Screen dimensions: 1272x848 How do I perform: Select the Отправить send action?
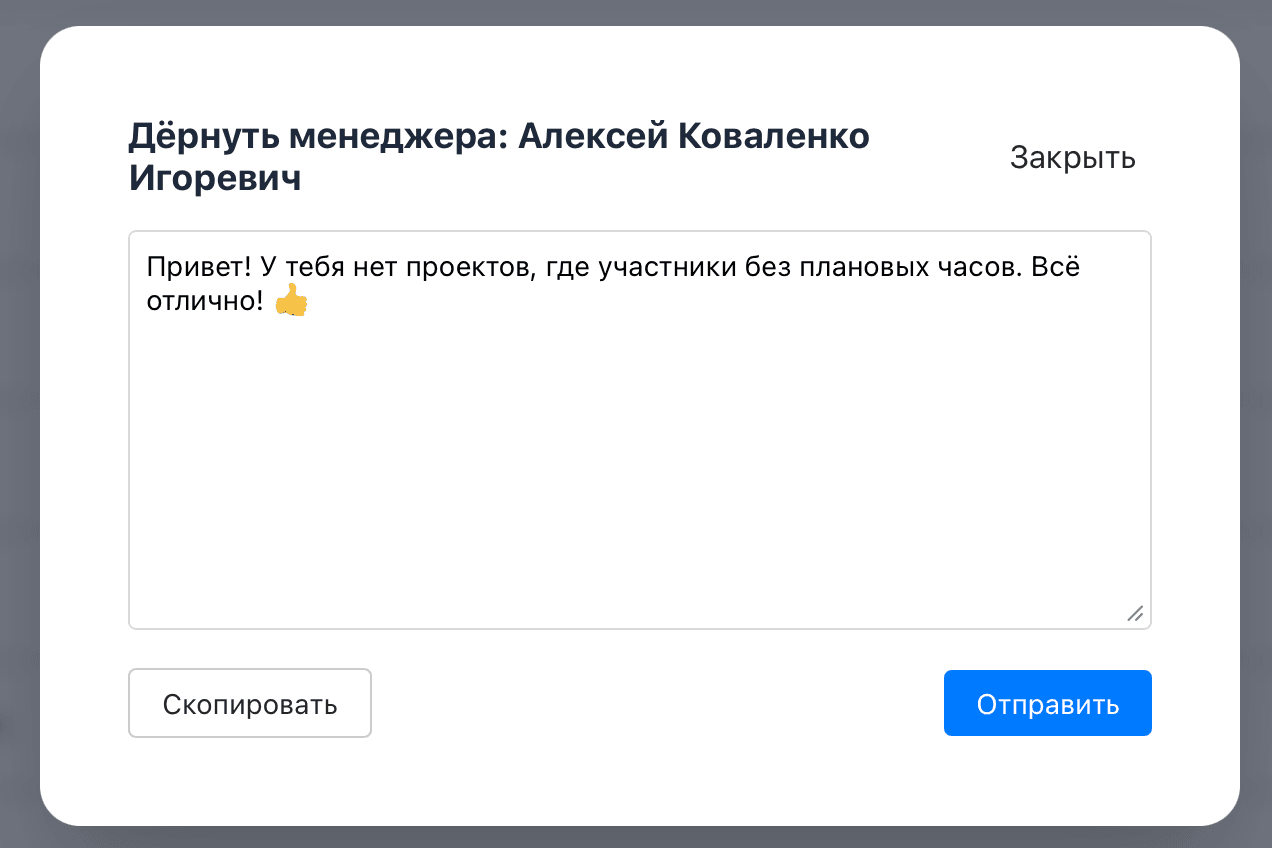coord(1047,703)
